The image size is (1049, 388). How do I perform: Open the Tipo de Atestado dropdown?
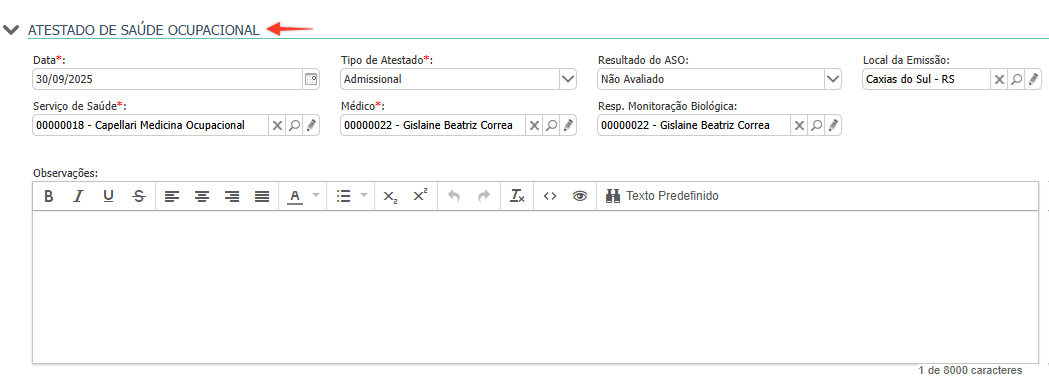pos(567,79)
